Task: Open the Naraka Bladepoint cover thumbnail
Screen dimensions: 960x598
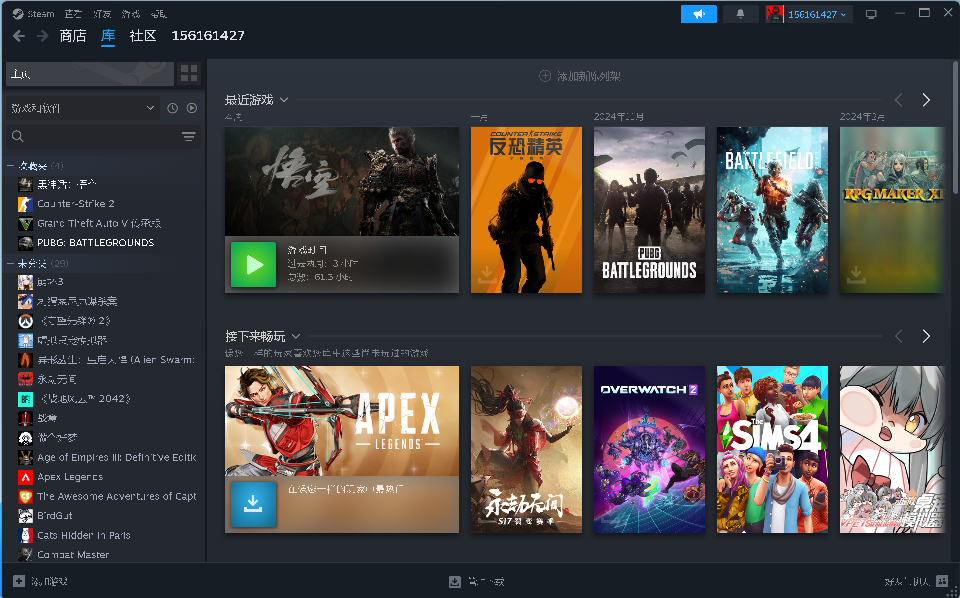Action: click(527, 449)
